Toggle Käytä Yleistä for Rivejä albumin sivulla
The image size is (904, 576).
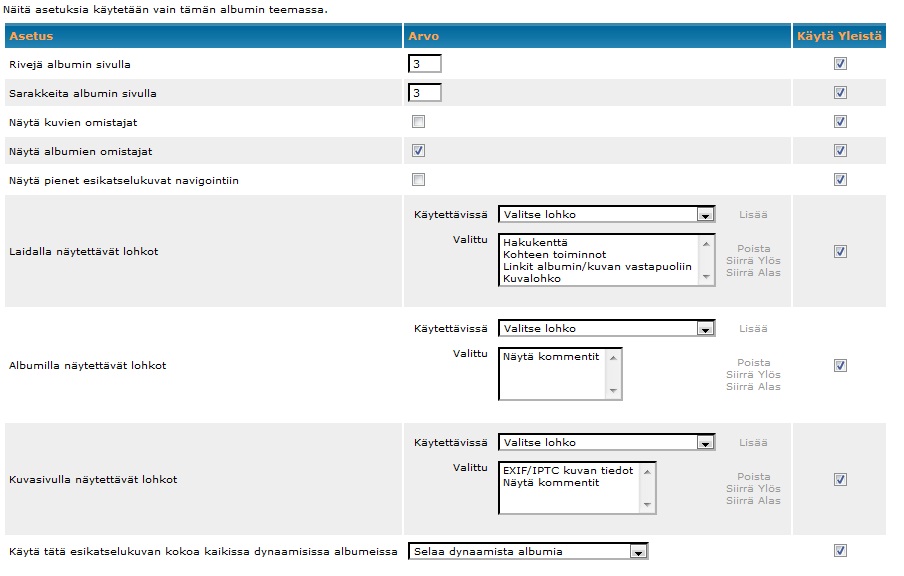(x=840, y=63)
